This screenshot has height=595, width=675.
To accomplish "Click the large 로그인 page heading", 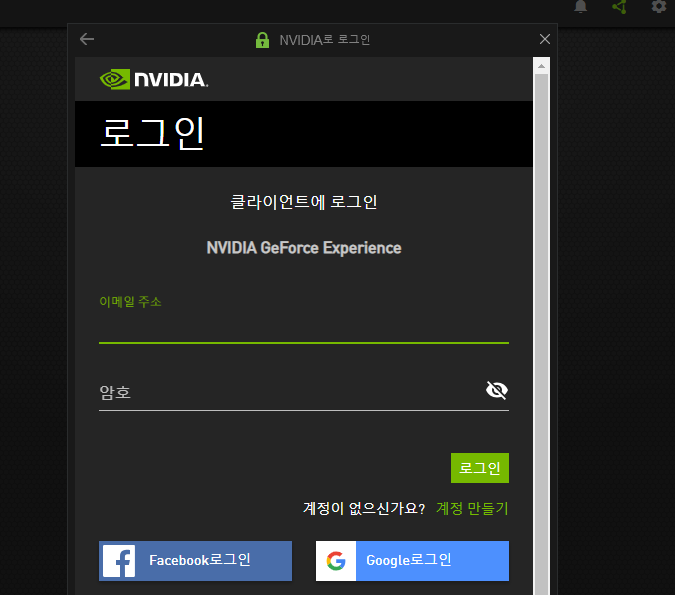I will (152, 133).
